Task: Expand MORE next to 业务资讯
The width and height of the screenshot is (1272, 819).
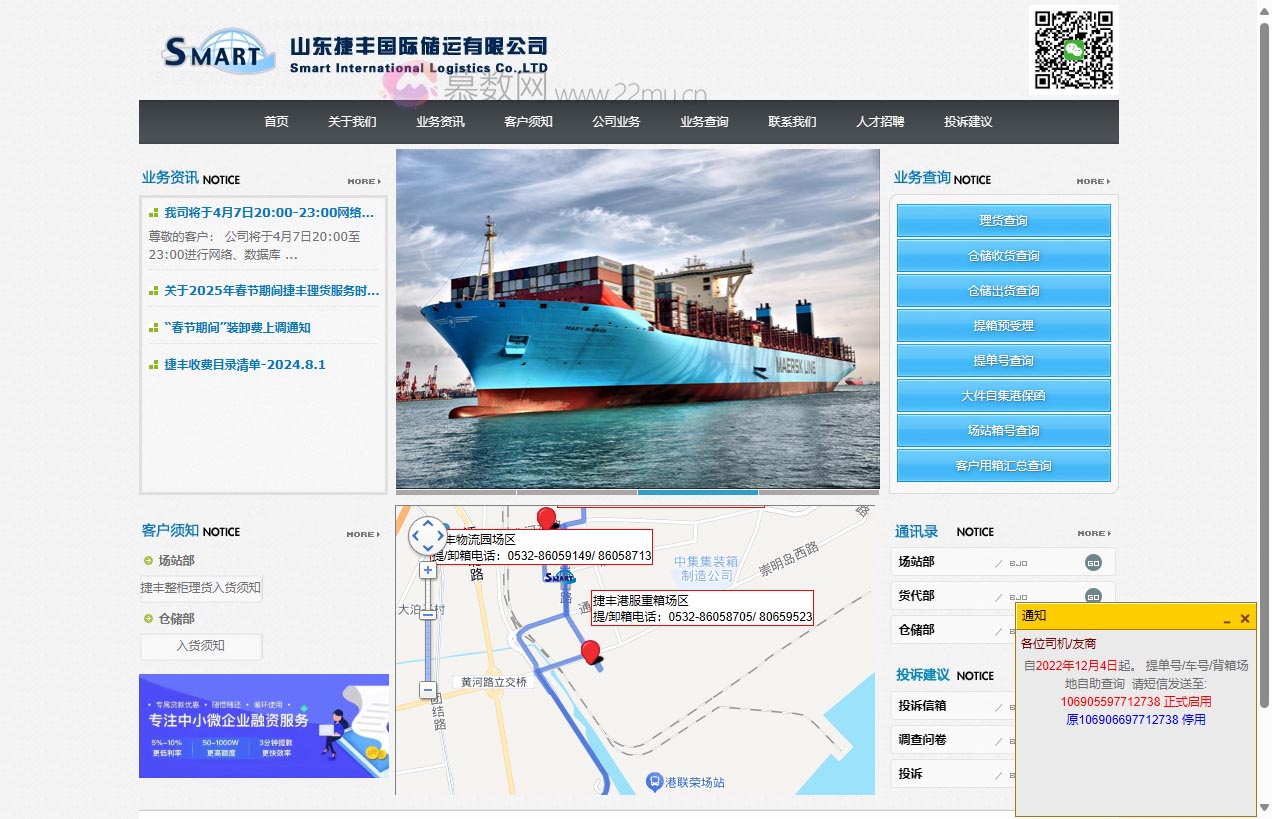Action: pyautogui.click(x=364, y=182)
